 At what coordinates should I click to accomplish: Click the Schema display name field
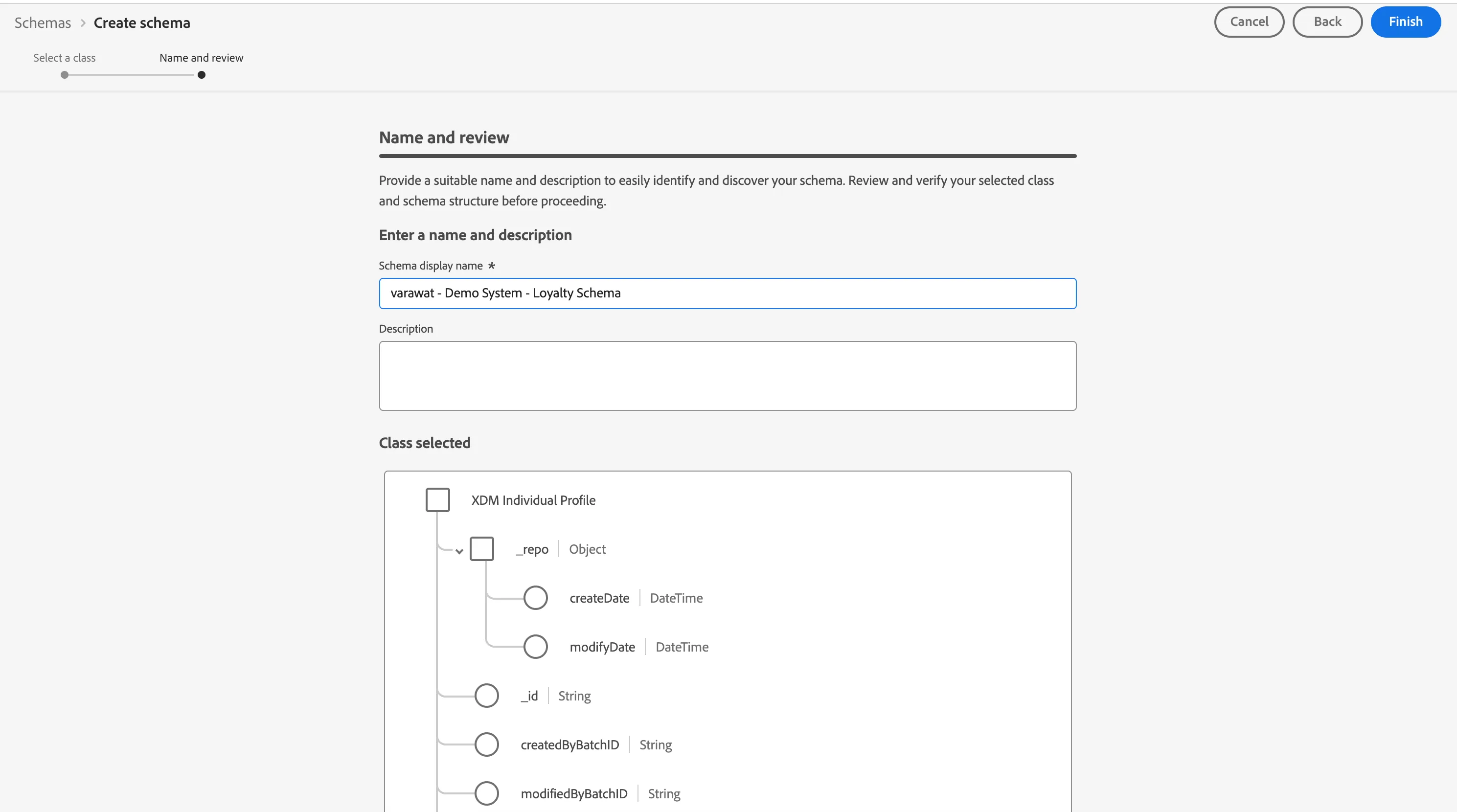point(728,293)
